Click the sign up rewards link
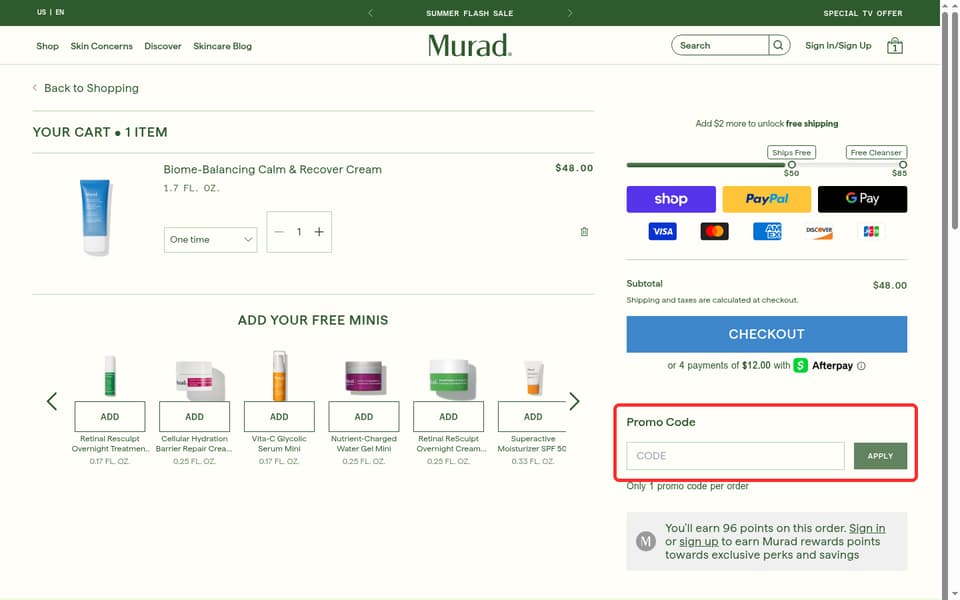 [699, 542]
